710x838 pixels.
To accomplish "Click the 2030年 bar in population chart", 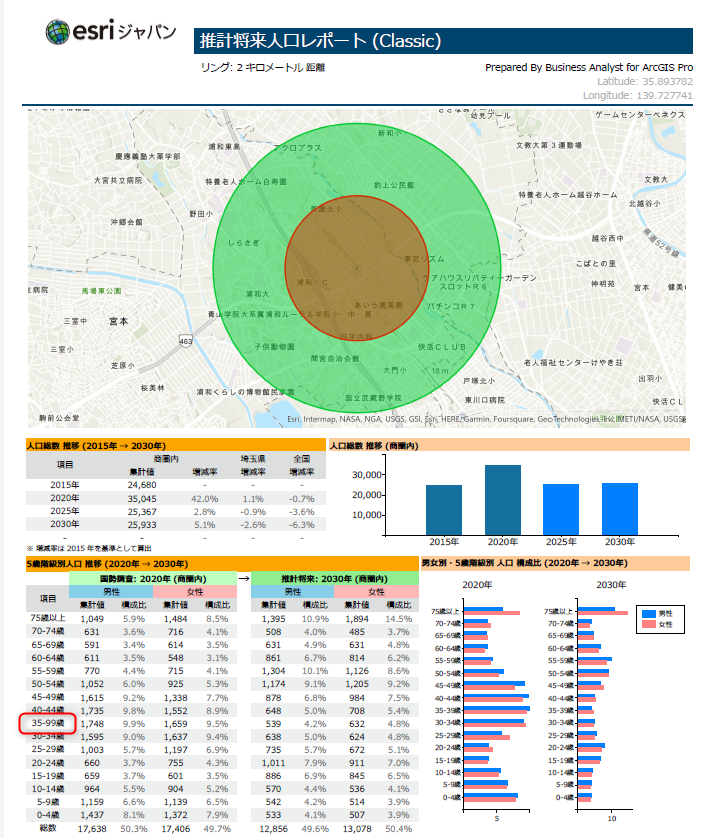I will click(620, 509).
